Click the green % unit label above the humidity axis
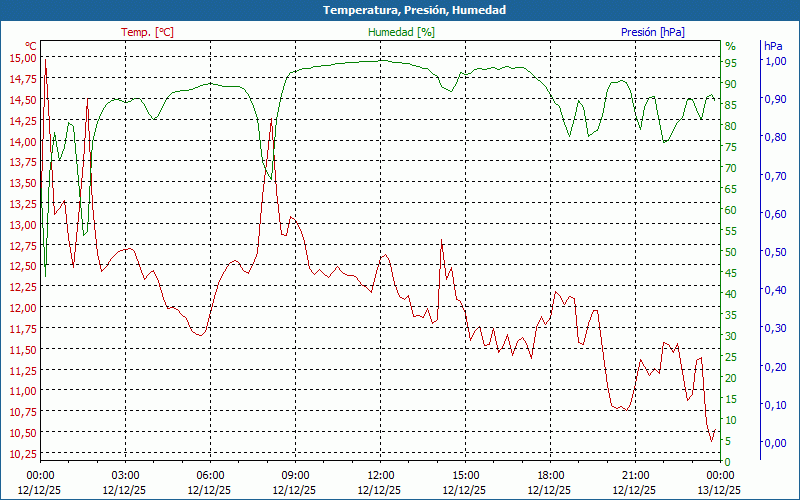The width and height of the screenshot is (800, 500). click(x=730, y=46)
